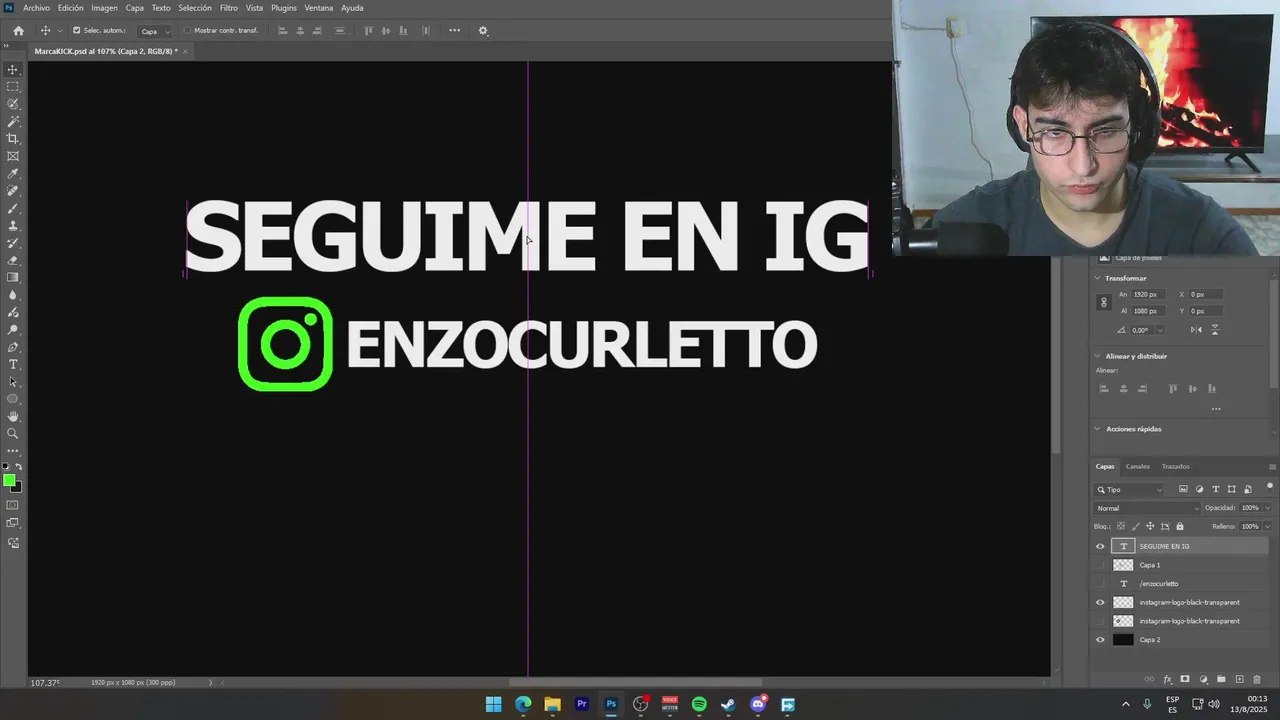Toggle layer filtering on or off
The image size is (1280, 720).
click(x=1270, y=487)
